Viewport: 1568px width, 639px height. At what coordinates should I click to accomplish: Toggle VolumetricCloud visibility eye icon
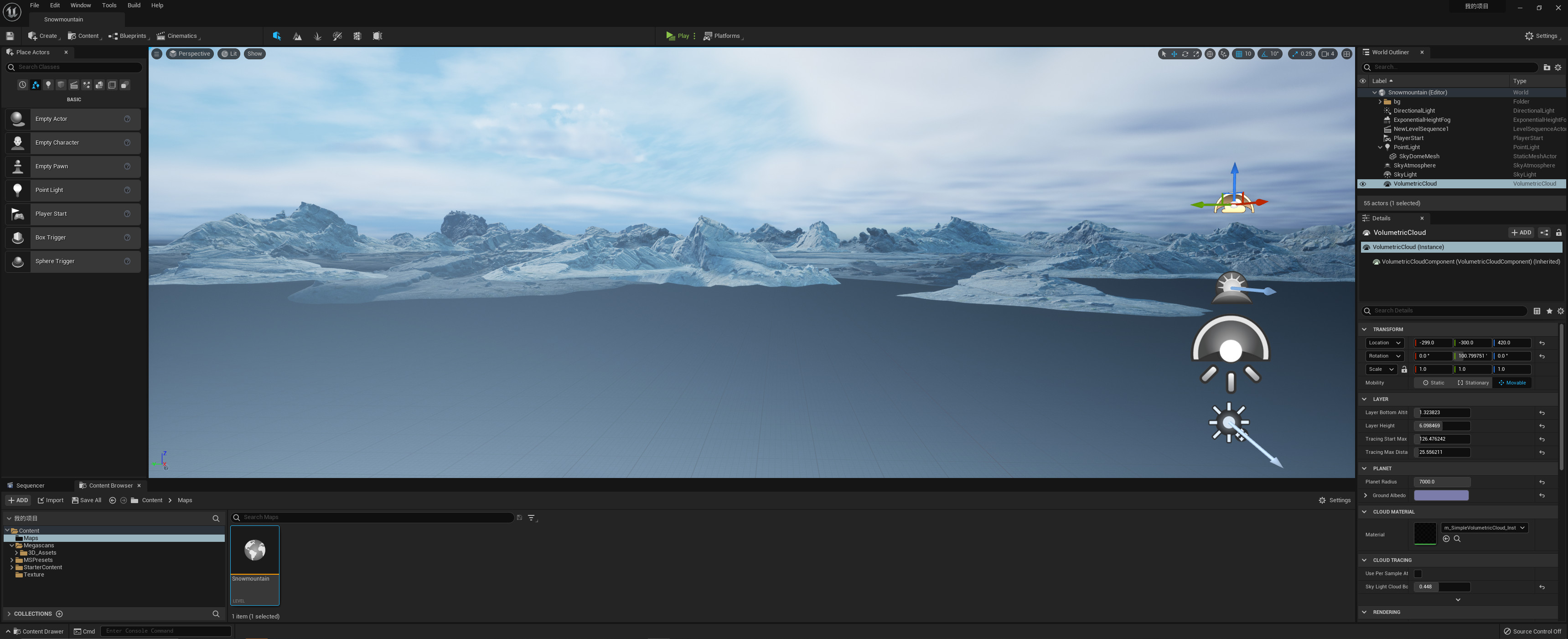(1363, 183)
